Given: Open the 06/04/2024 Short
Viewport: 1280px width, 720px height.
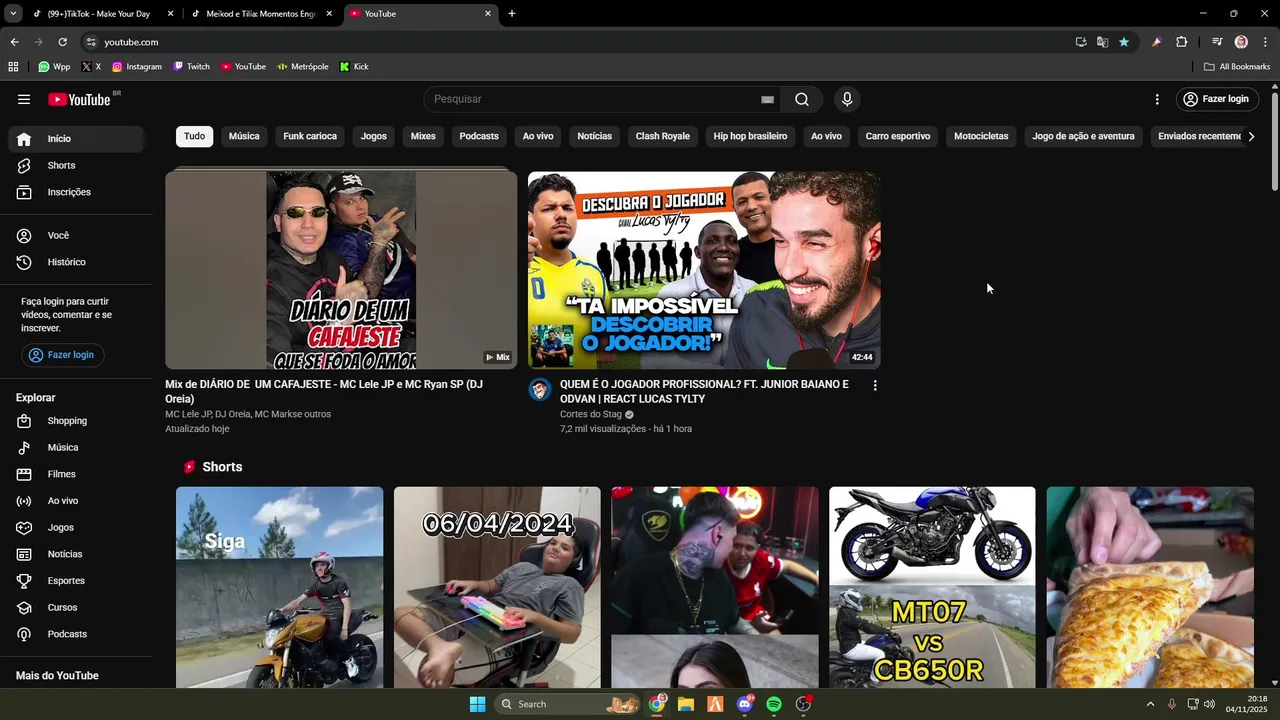Looking at the screenshot, I should coord(497,587).
